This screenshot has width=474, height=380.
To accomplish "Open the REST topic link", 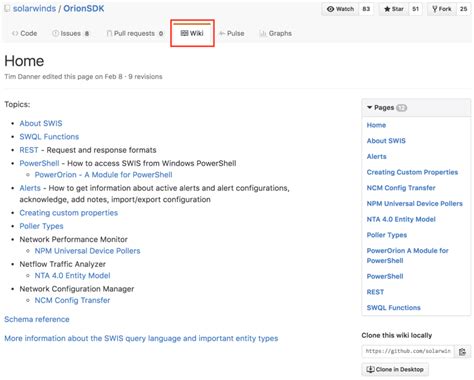I will (29, 150).
